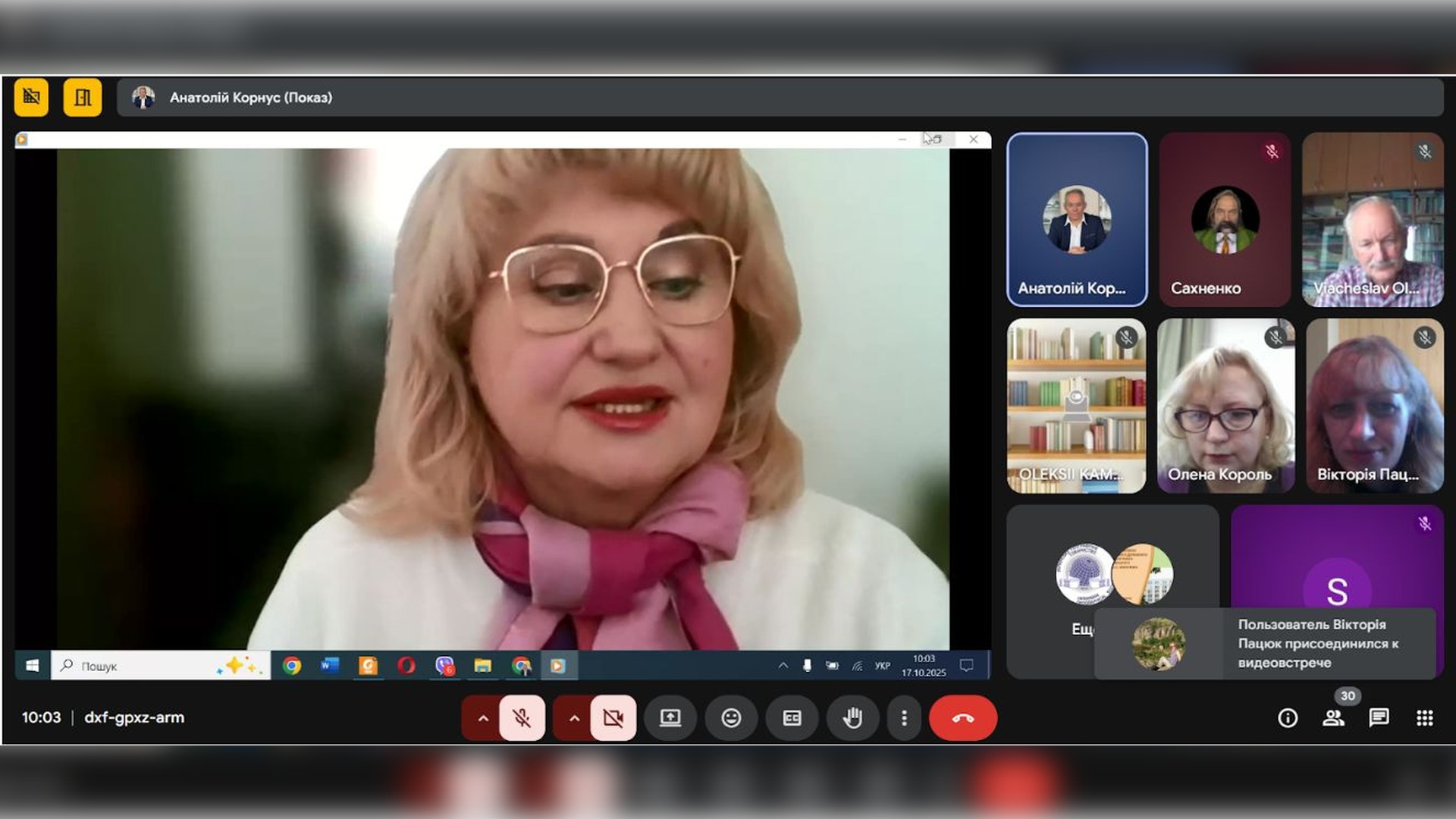Click the raise hand icon
The height and width of the screenshot is (819, 1456).
point(852,717)
